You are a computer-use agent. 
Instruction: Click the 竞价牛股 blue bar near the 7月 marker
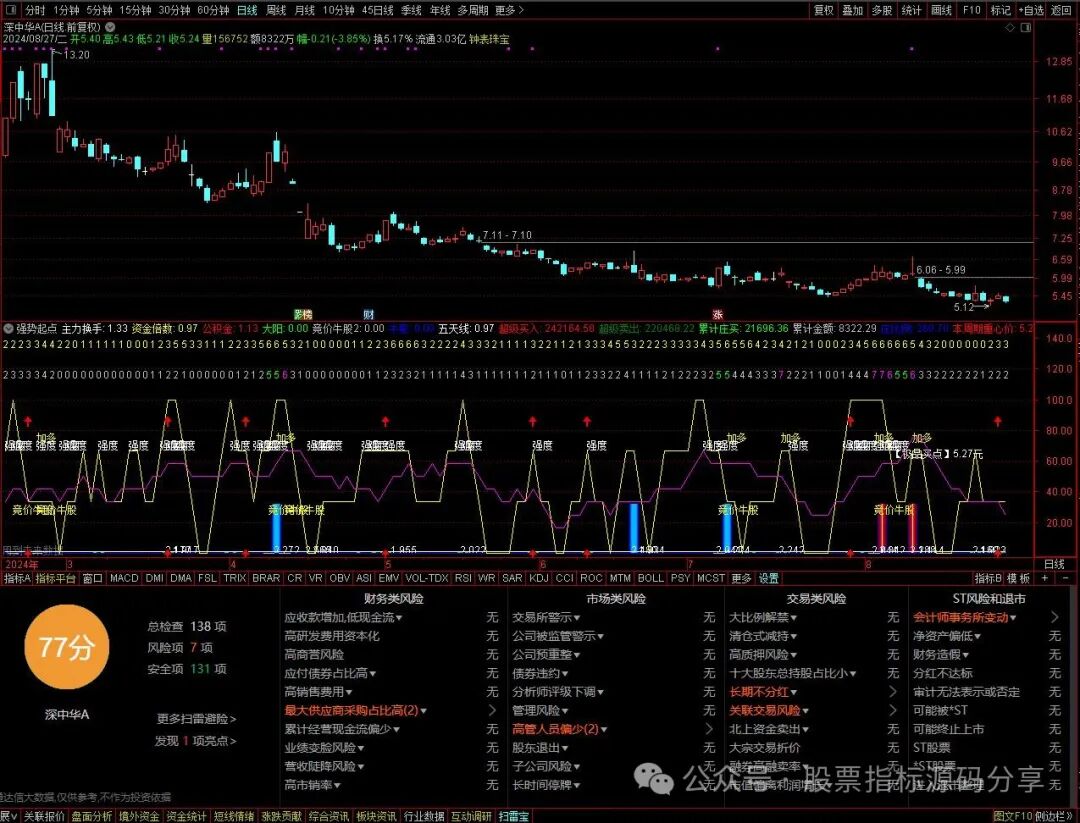727,528
